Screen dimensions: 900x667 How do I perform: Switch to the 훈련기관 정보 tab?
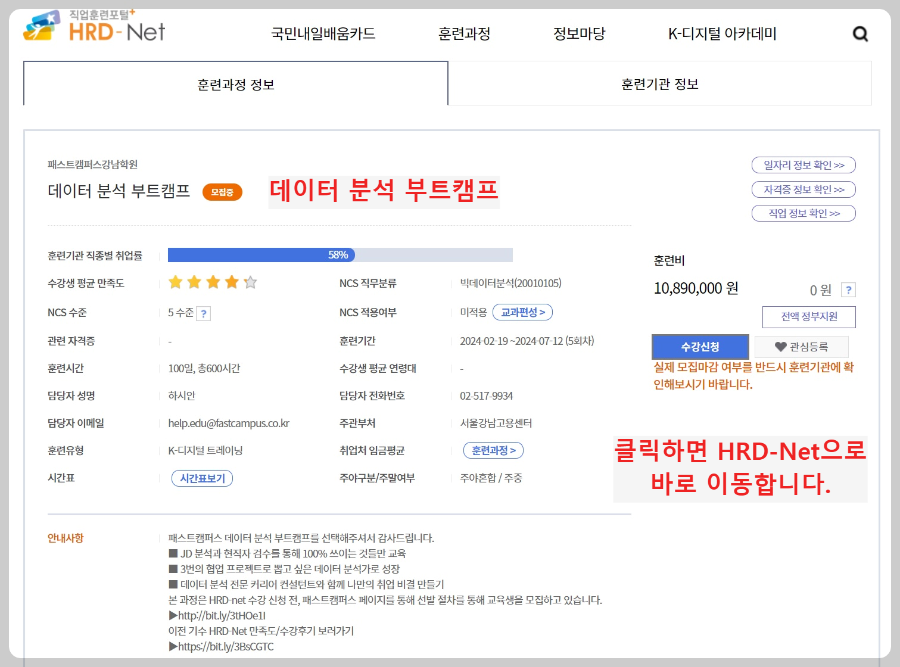660,84
